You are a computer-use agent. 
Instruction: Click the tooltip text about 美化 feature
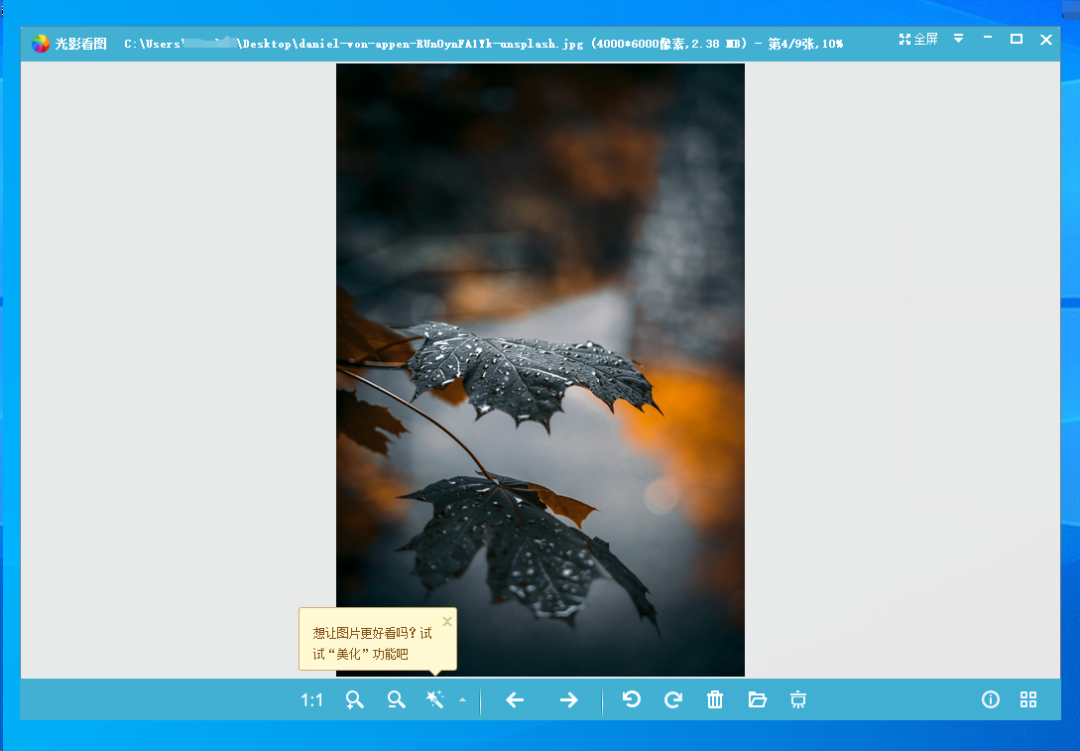coord(372,644)
